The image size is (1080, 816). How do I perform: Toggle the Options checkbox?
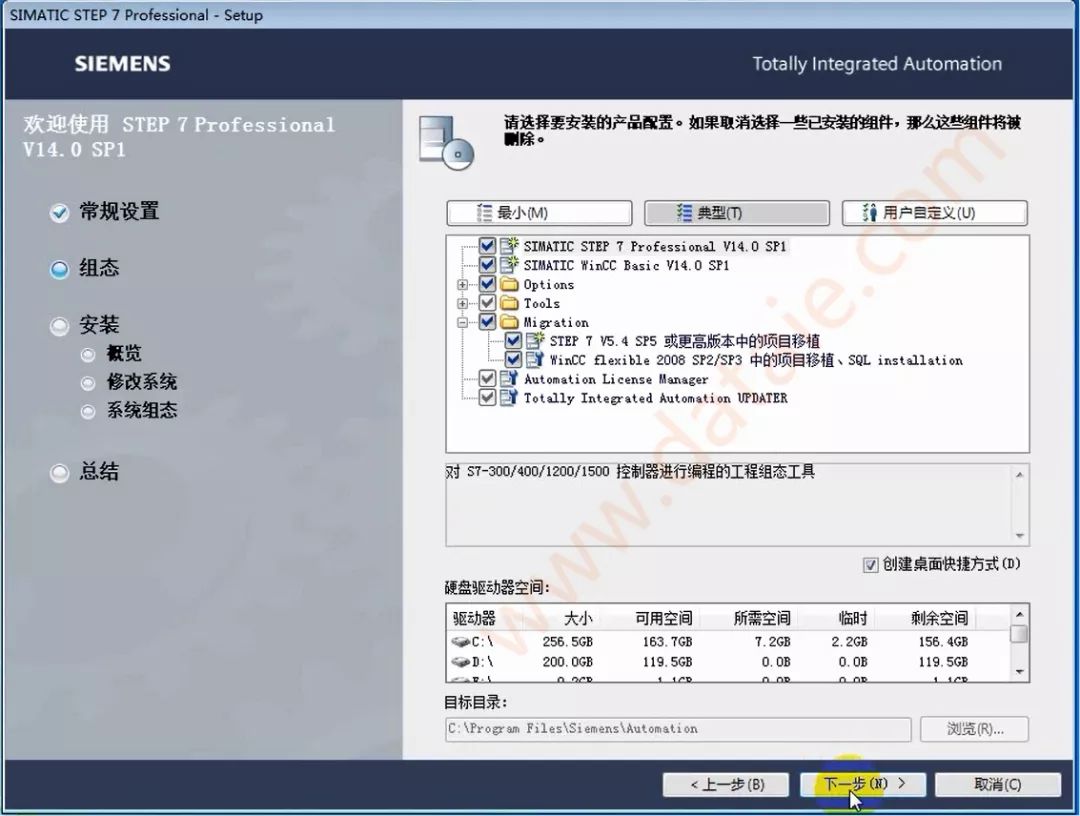[488, 284]
